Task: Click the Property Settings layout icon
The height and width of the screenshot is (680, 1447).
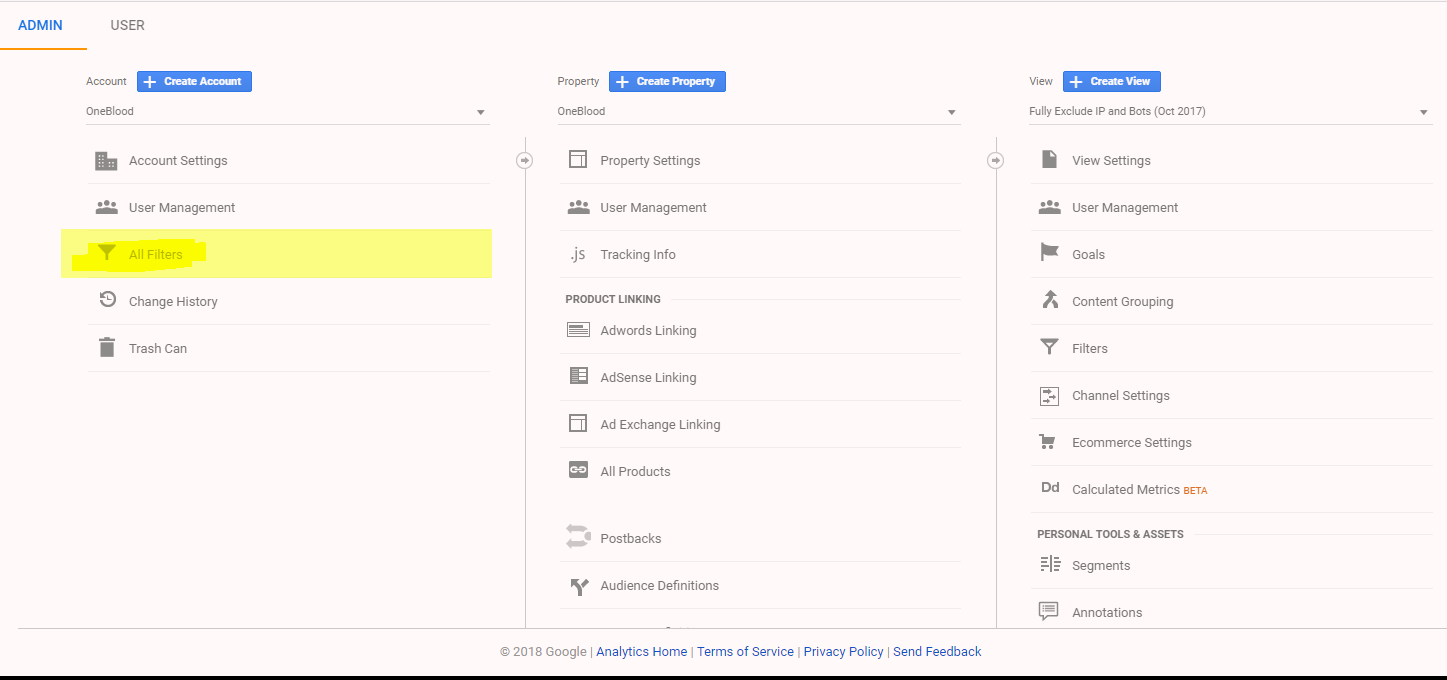Action: (578, 160)
